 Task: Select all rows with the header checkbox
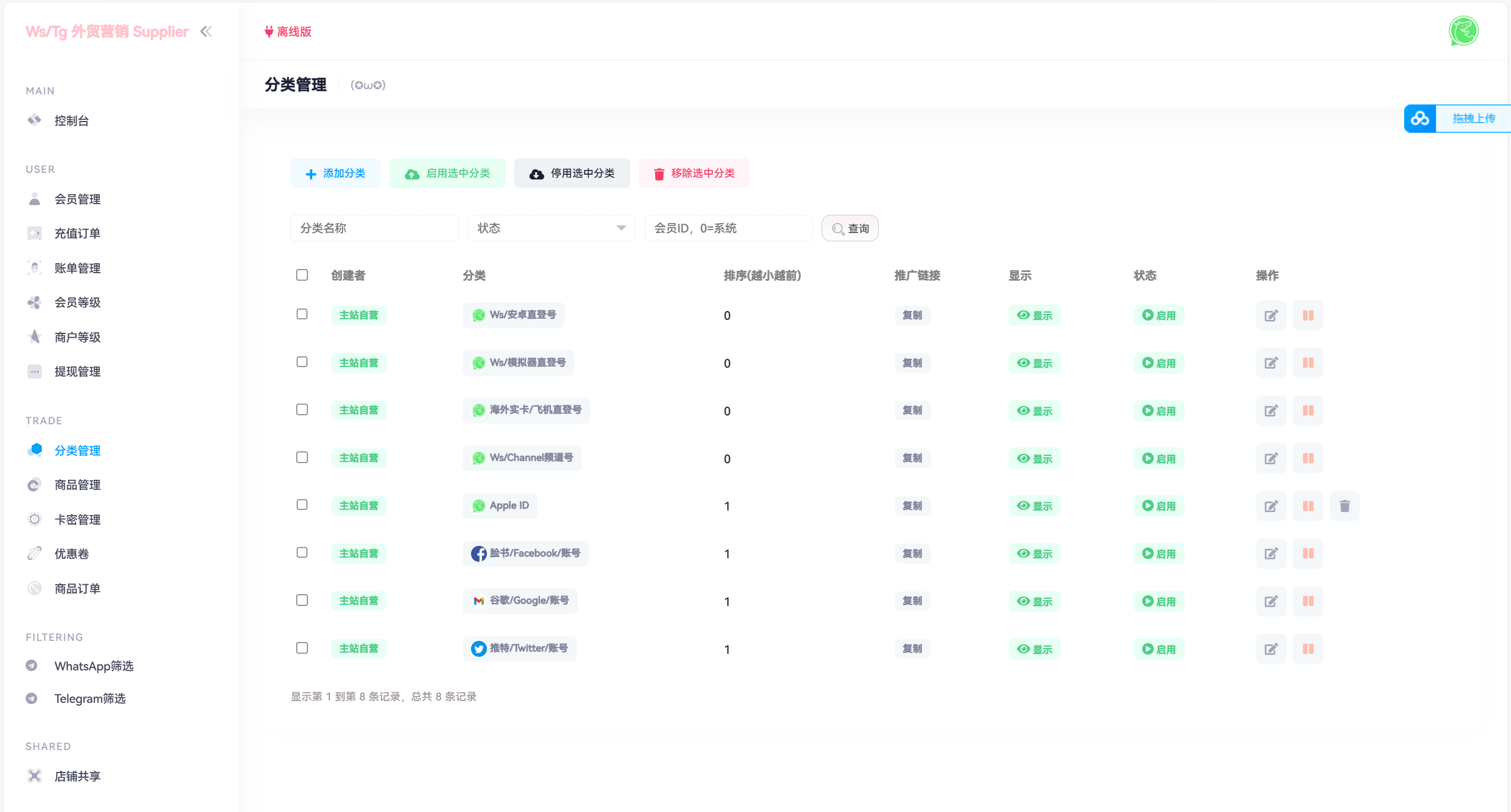[x=302, y=275]
